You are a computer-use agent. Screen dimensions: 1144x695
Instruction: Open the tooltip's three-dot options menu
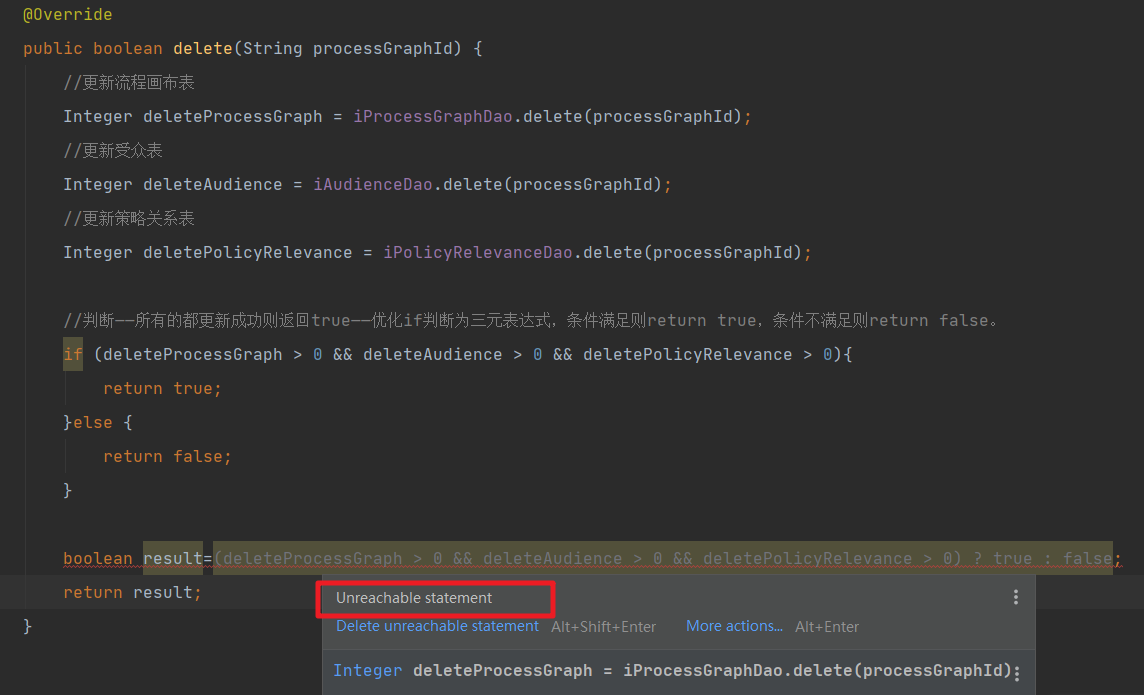coord(1016,598)
